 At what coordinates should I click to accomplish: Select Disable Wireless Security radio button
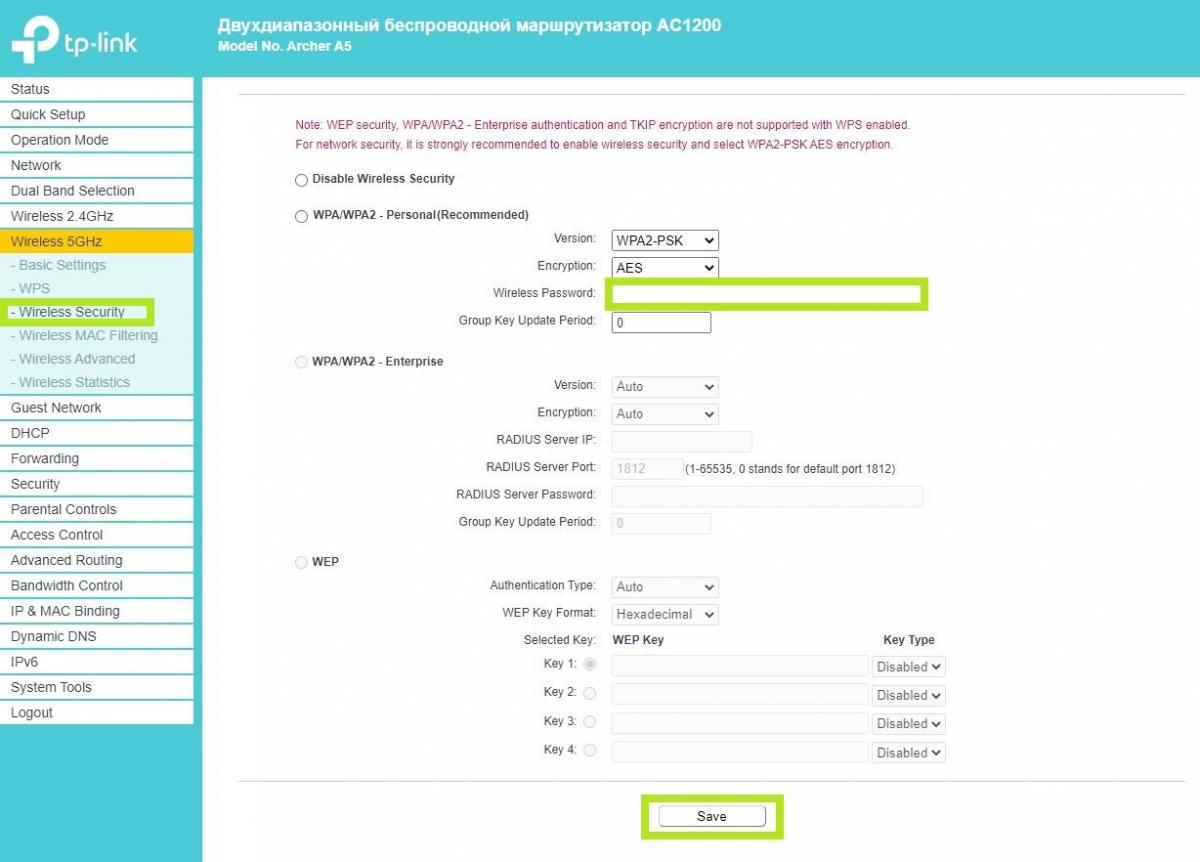point(301,180)
